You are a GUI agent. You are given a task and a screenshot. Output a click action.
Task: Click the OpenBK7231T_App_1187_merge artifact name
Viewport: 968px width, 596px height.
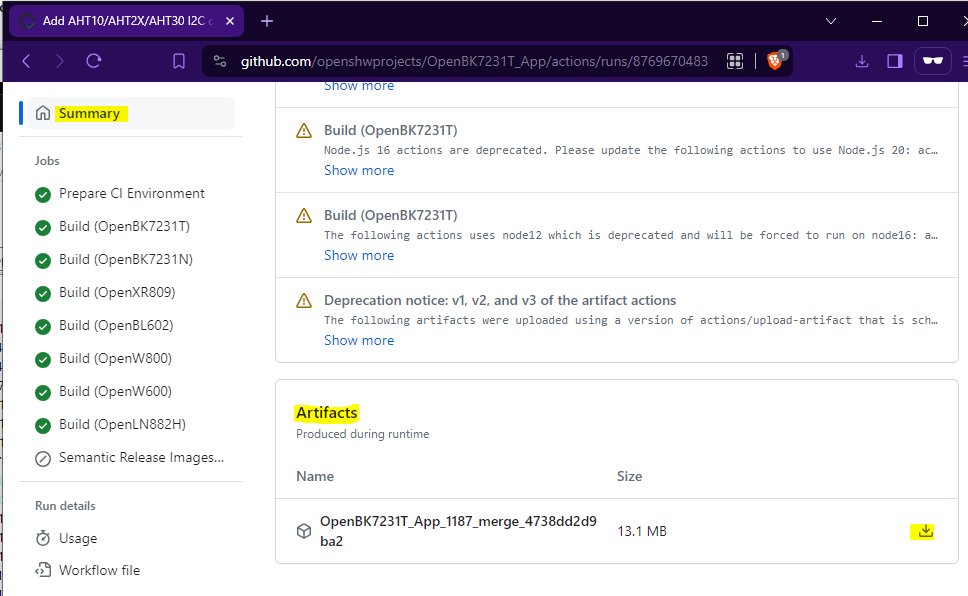click(458, 531)
